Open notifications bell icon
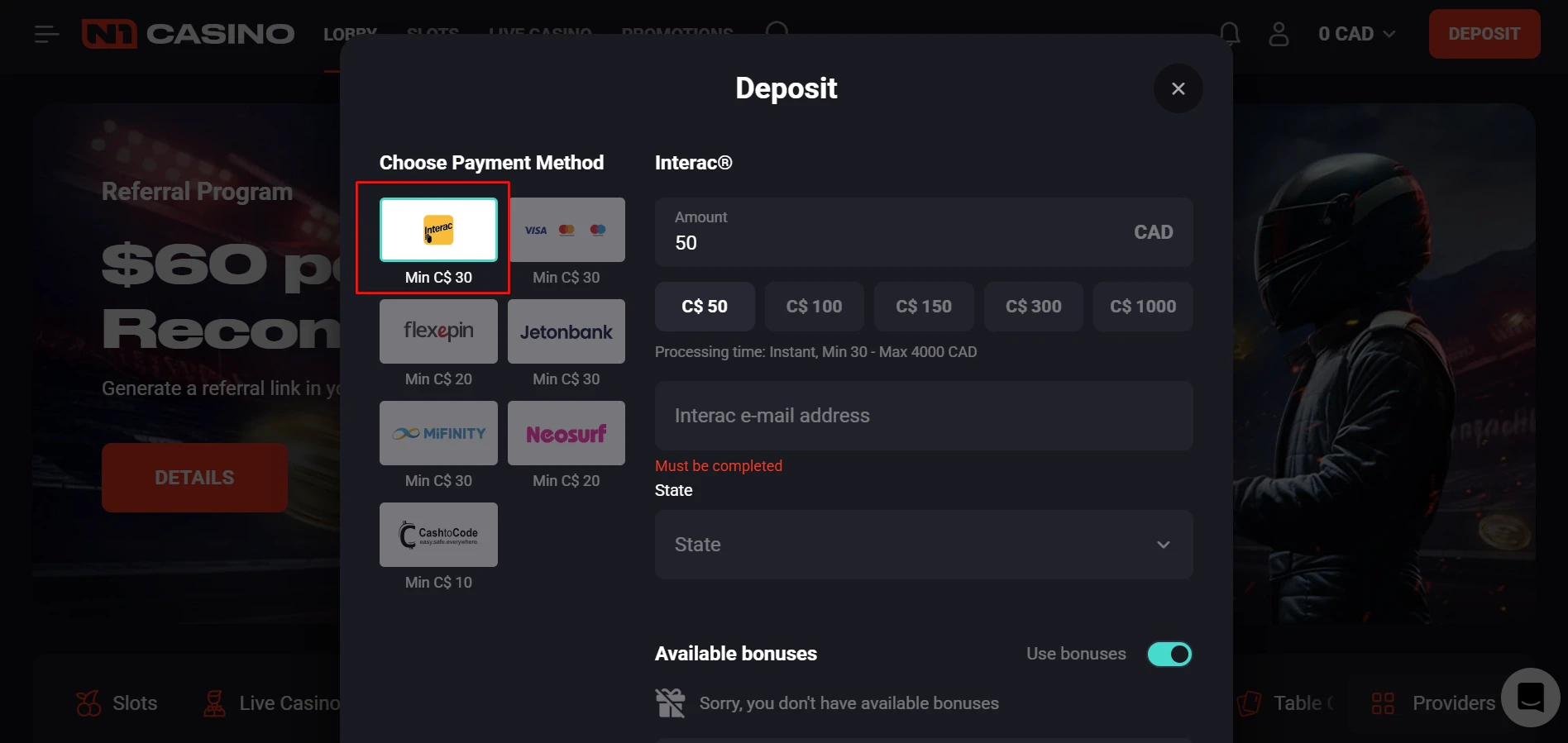The image size is (1568, 743). coord(1230,34)
